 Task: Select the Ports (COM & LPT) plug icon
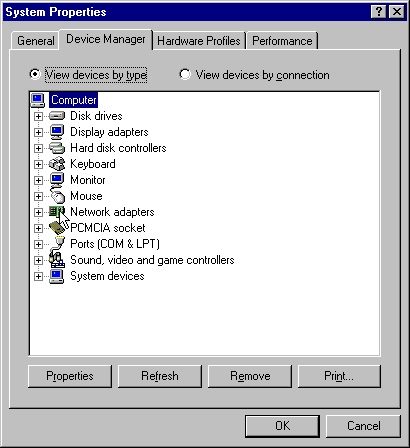click(57, 244)
